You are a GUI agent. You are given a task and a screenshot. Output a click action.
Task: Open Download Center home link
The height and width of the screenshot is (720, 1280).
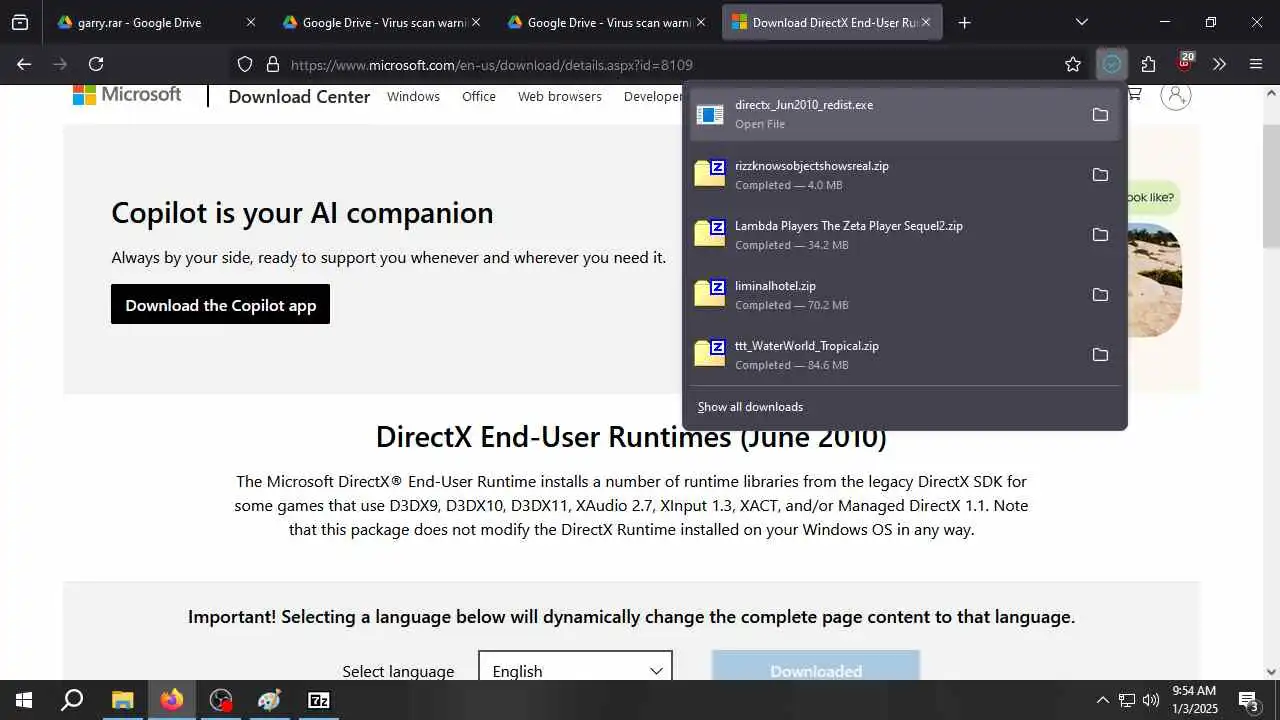coord(299,97)
